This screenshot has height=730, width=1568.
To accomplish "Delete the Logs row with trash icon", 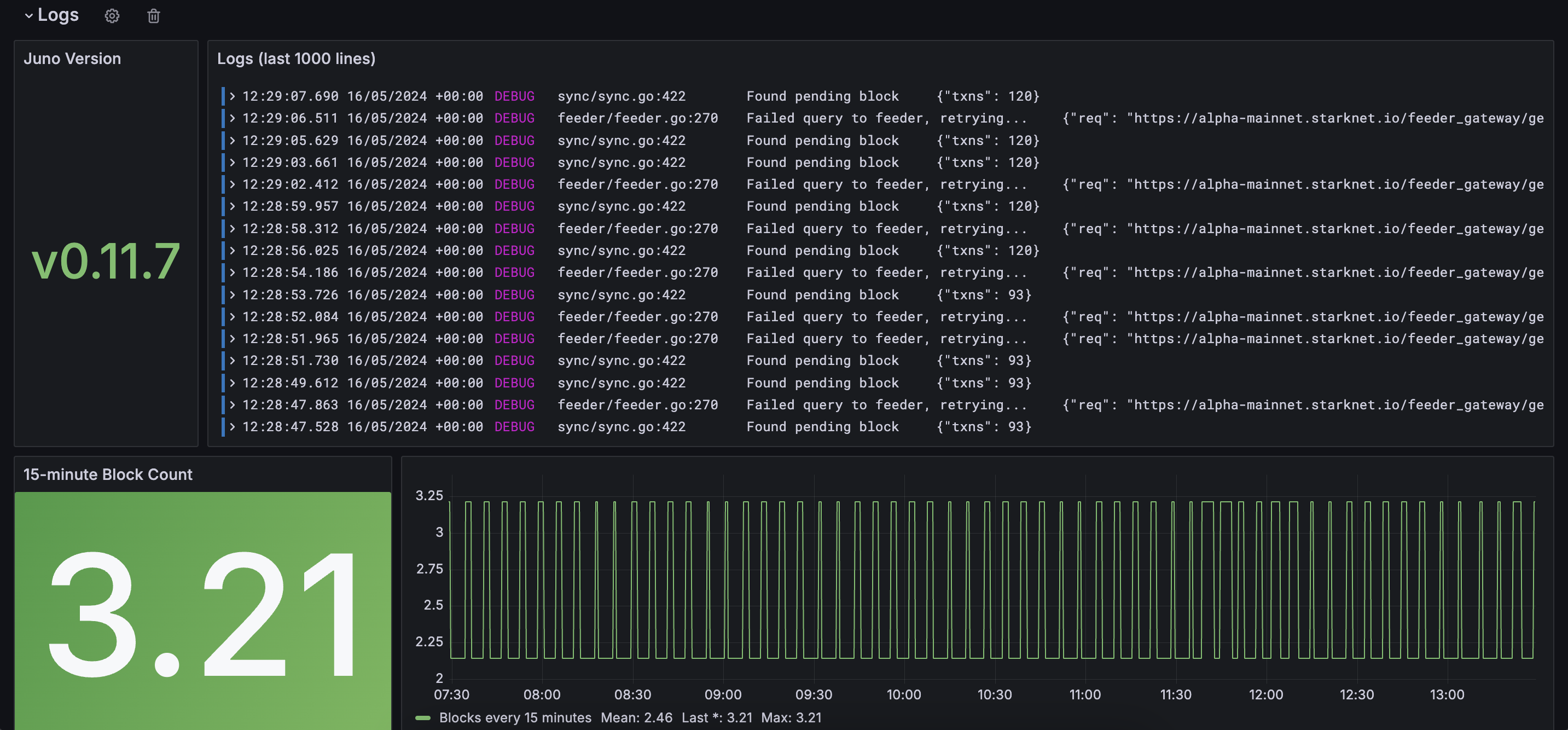I will click(x=153, y=16).
